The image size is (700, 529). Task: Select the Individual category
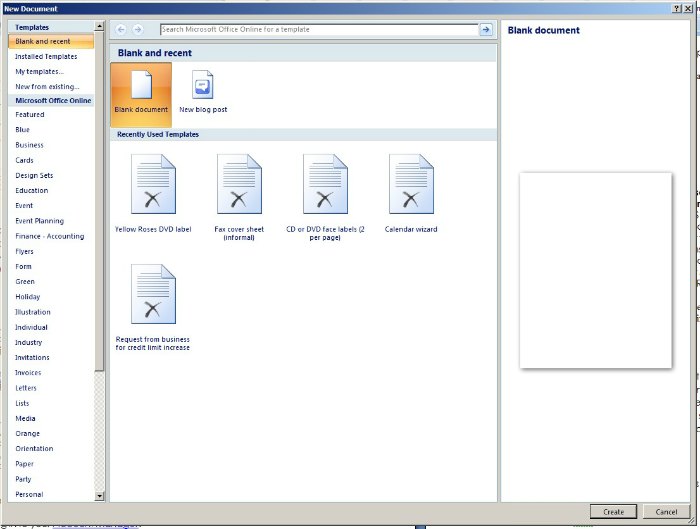(31, 327)
